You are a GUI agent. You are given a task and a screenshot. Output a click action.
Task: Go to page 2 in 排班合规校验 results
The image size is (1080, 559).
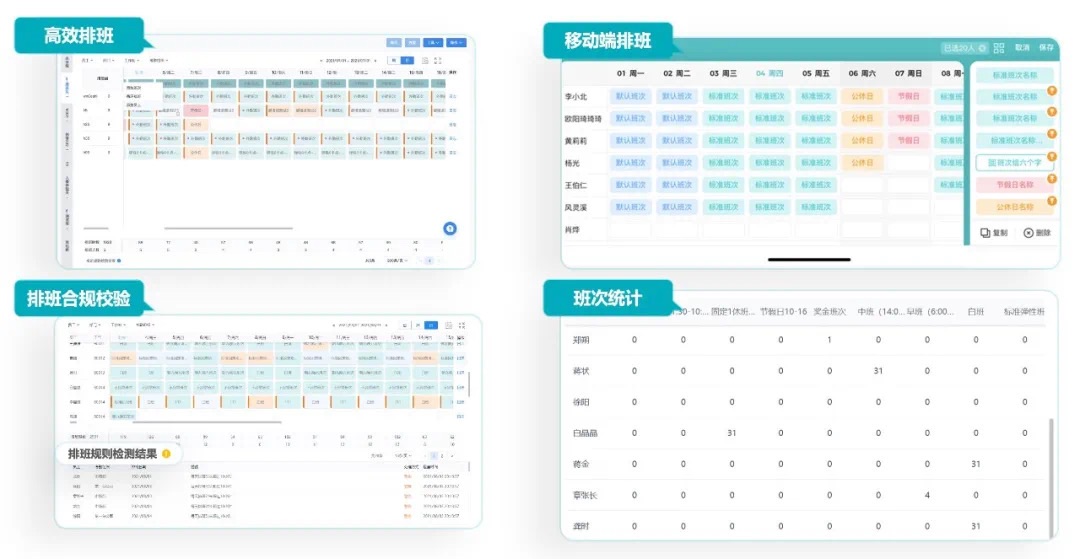click(x=442, y=456)
